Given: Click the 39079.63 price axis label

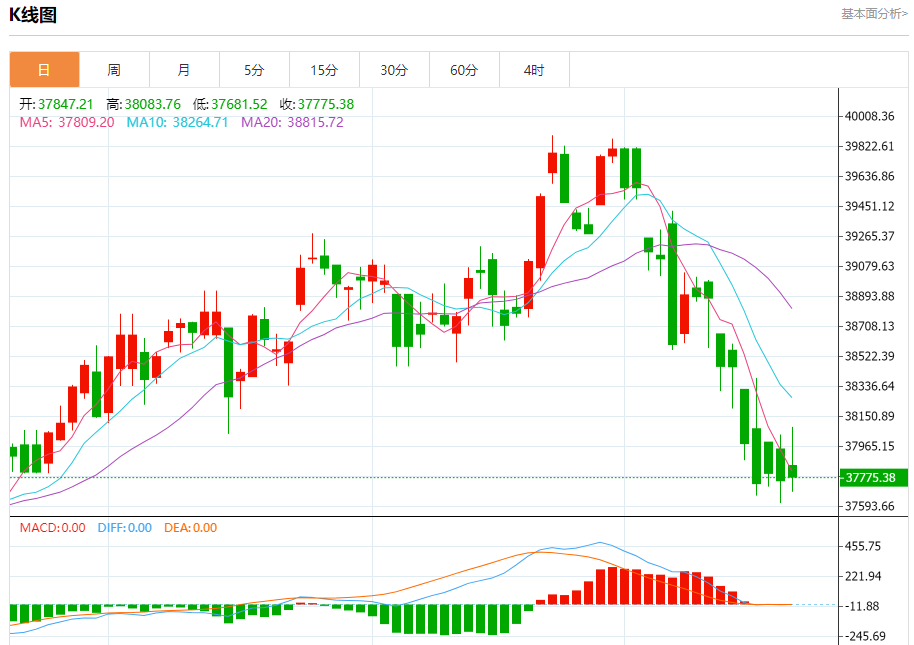Looking at the screenshot, I should click(x=870, y=266).
